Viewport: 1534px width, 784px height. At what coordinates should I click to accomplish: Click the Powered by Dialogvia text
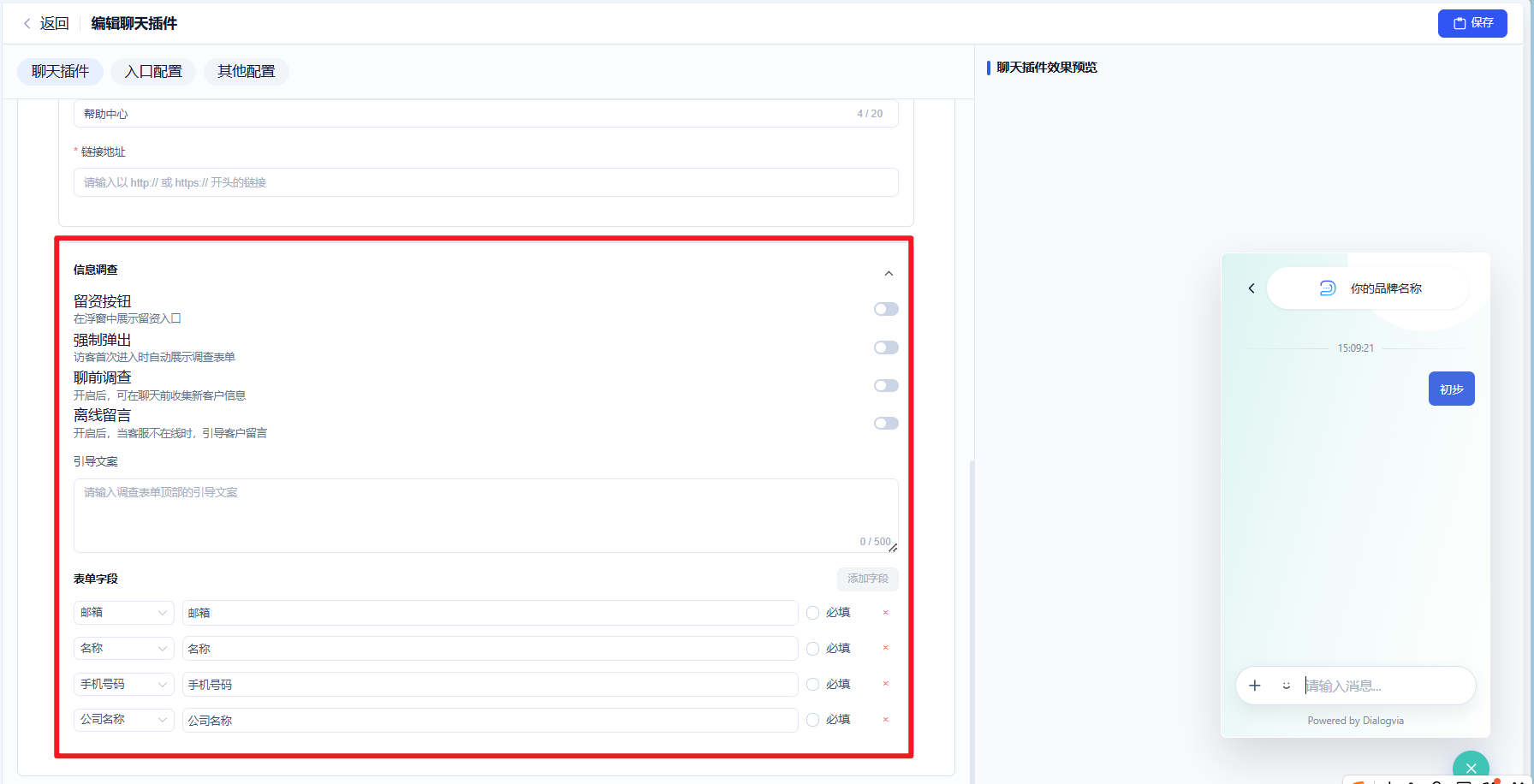pyautogui.click(x=1356, y=721)
